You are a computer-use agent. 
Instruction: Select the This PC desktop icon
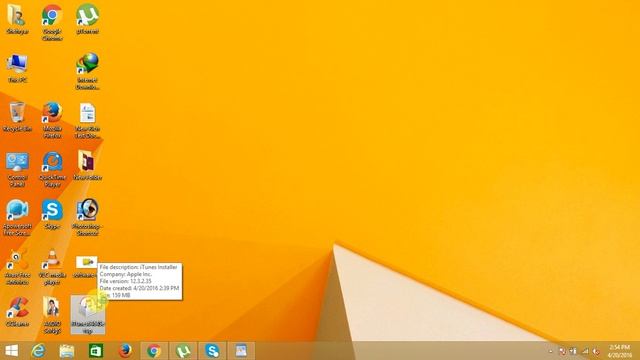pos(17,68)
